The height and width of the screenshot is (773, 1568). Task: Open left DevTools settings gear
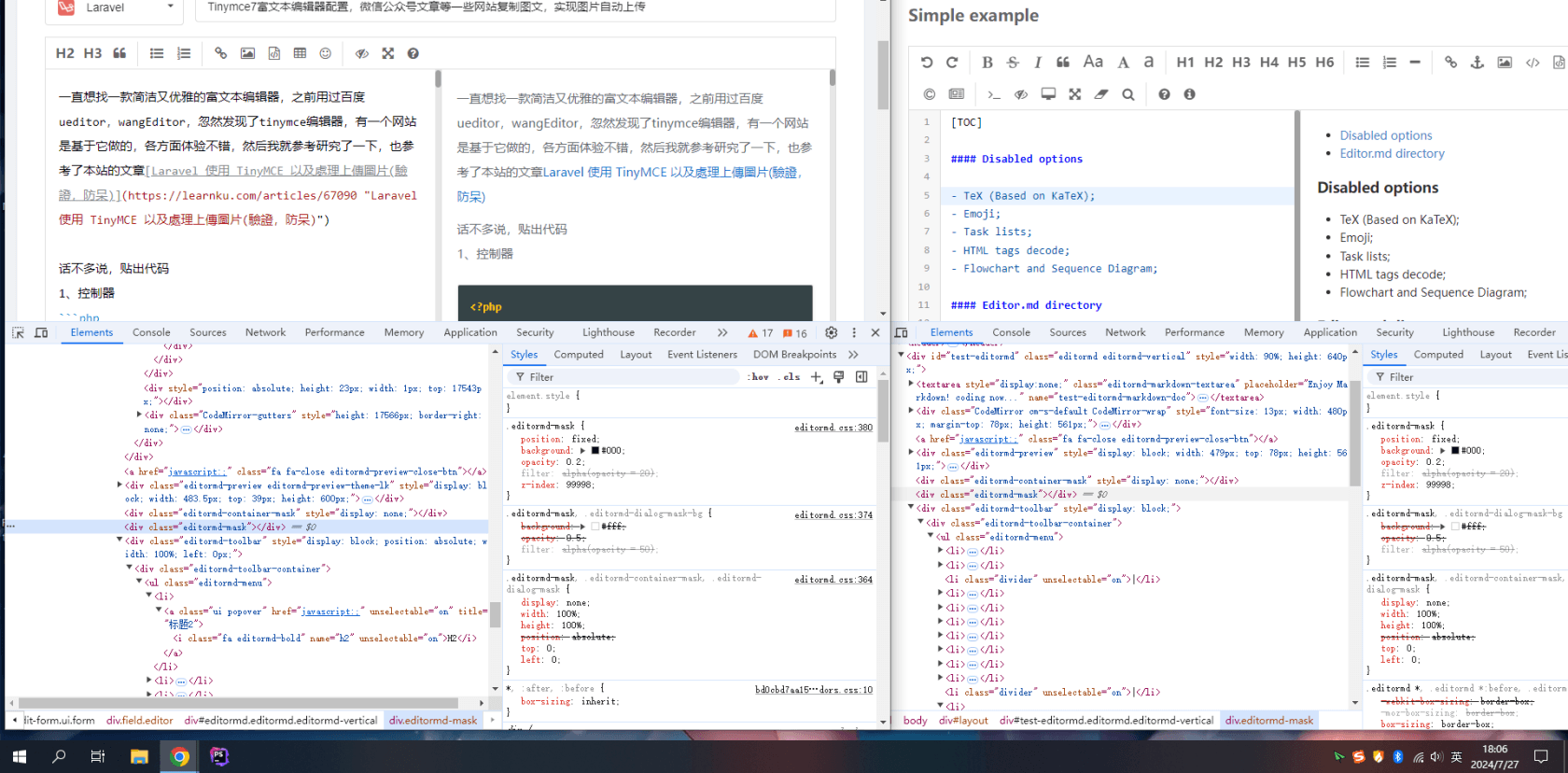[831, 332]
